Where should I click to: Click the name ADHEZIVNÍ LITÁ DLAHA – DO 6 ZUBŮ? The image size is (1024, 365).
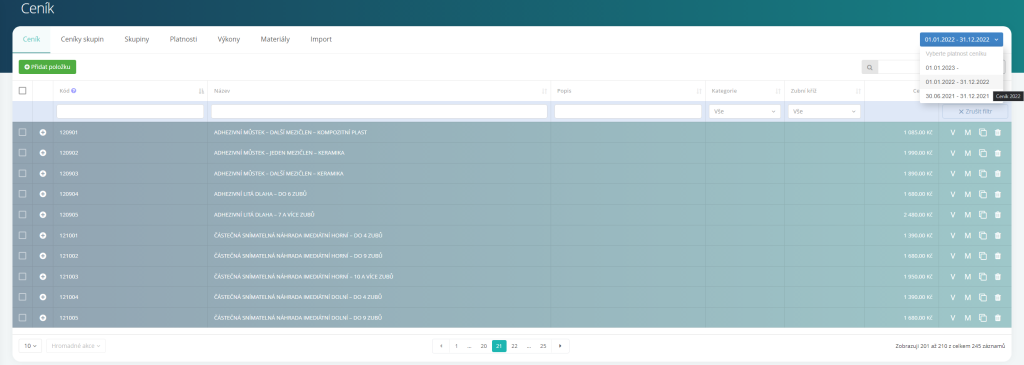(261, 194)
